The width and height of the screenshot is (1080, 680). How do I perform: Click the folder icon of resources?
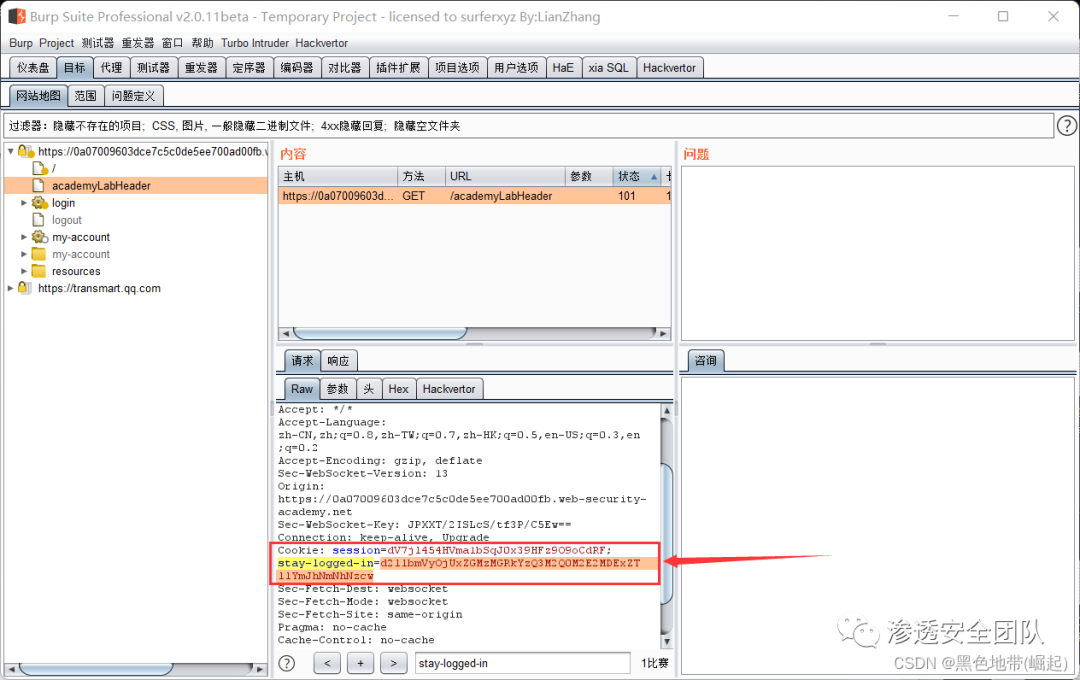[x=39, y=271]
